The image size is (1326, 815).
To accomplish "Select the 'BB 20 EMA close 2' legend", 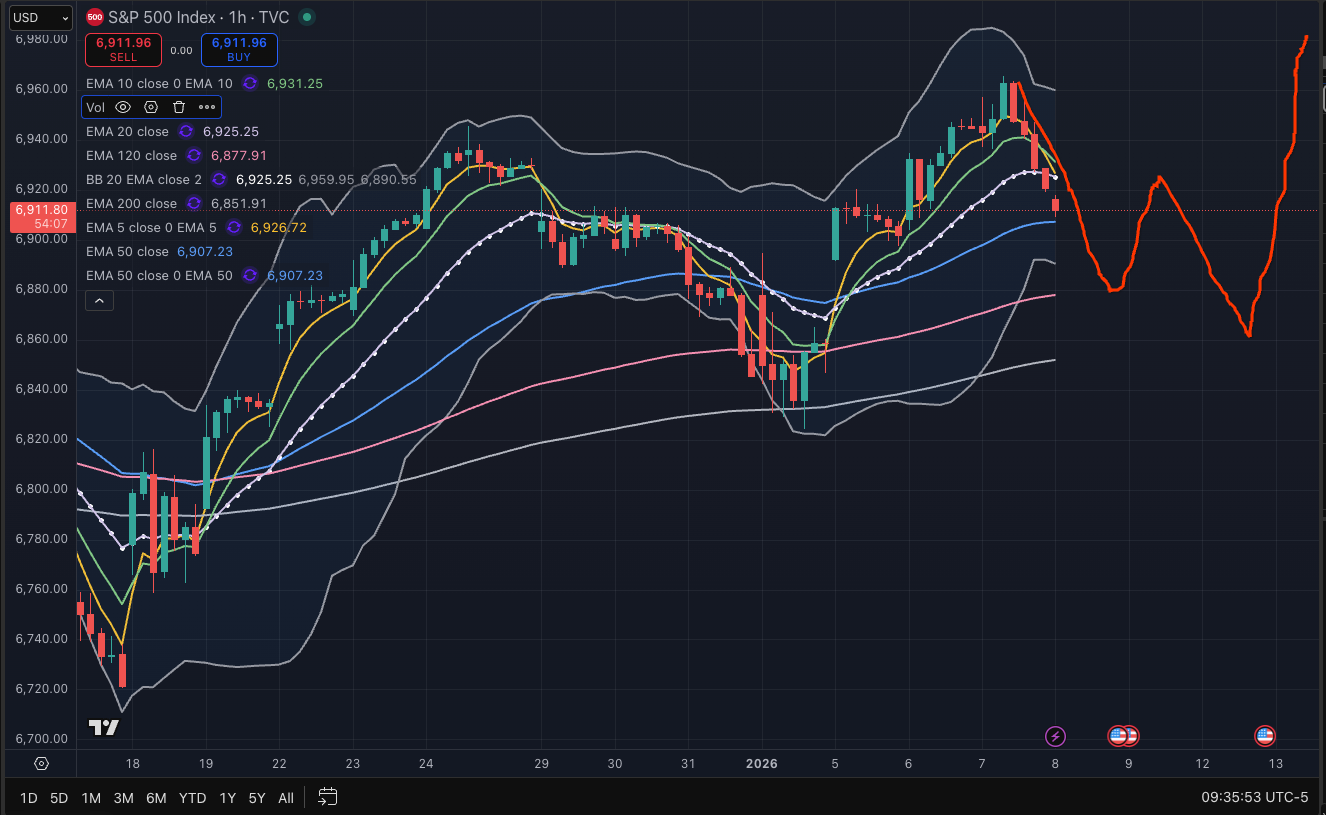I will 144,179.
